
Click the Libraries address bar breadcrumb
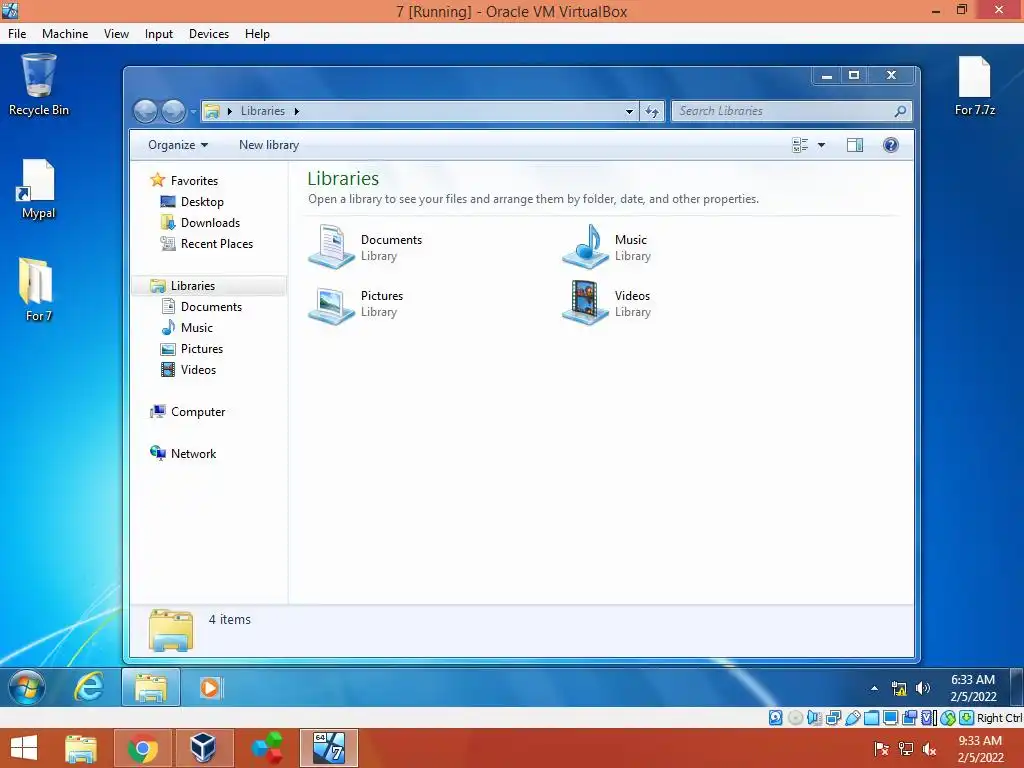point(263,112)
